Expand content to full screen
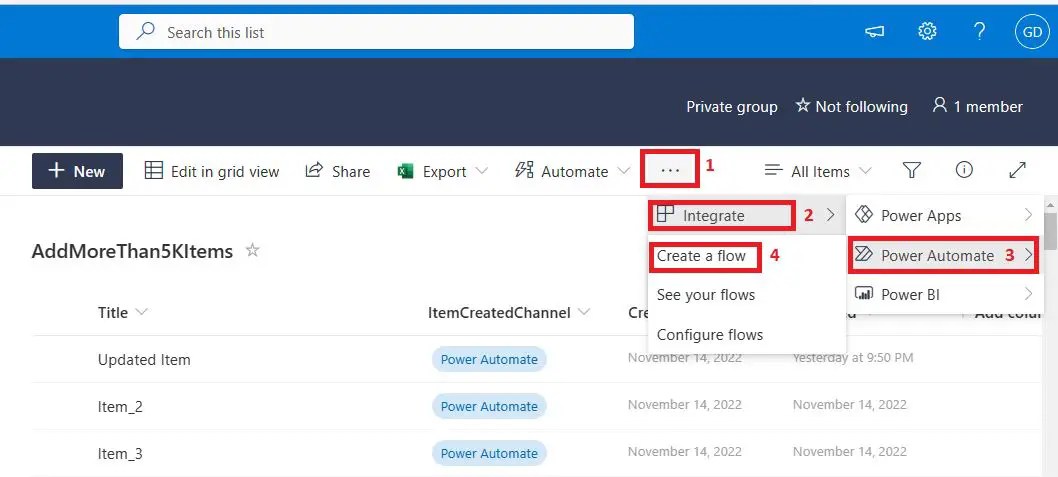Viewport: 1058px width, 477px height. pyautogui.click(x=1018, y=171)
